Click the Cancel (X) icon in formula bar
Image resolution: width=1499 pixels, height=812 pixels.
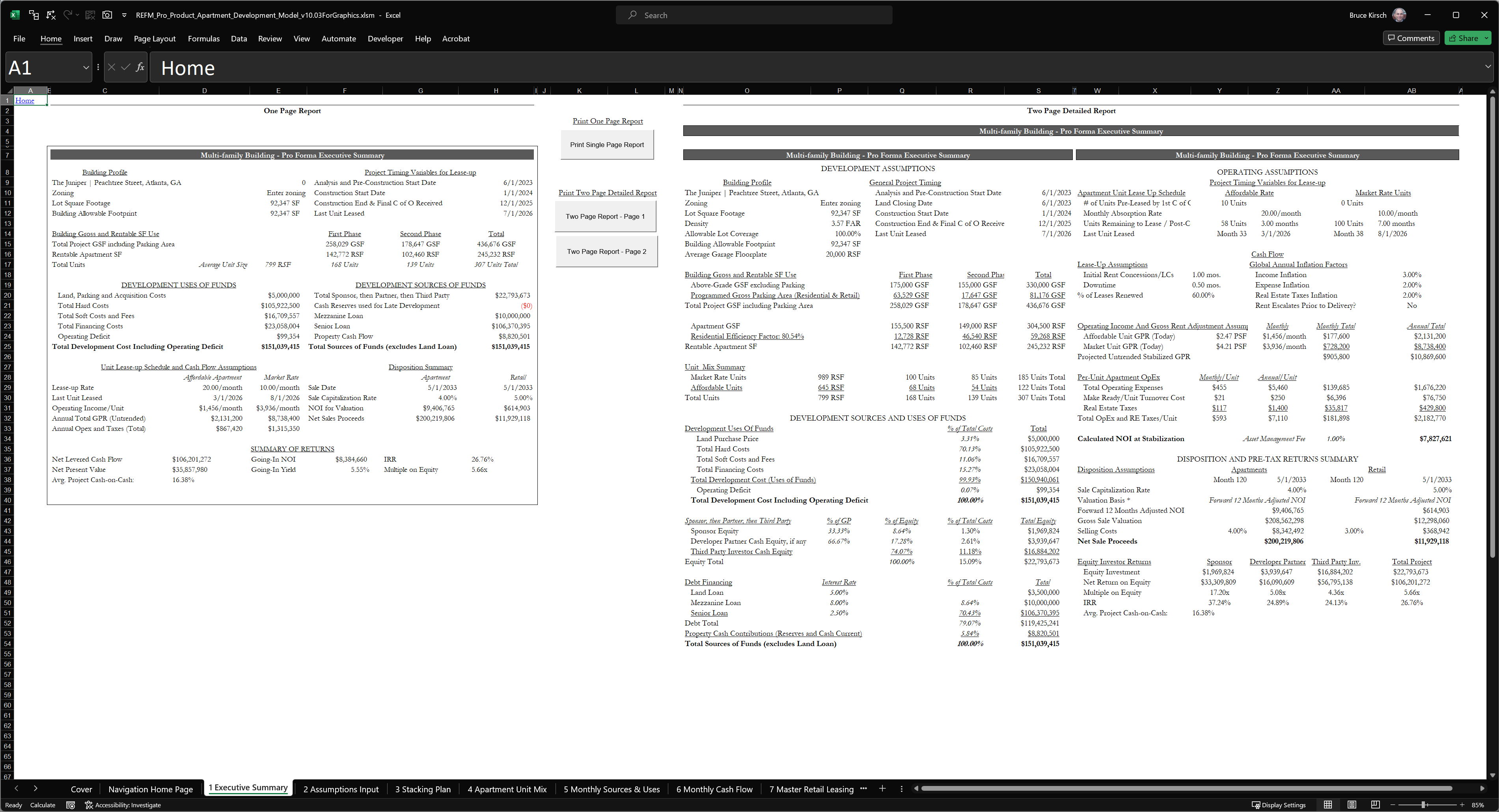112,67
